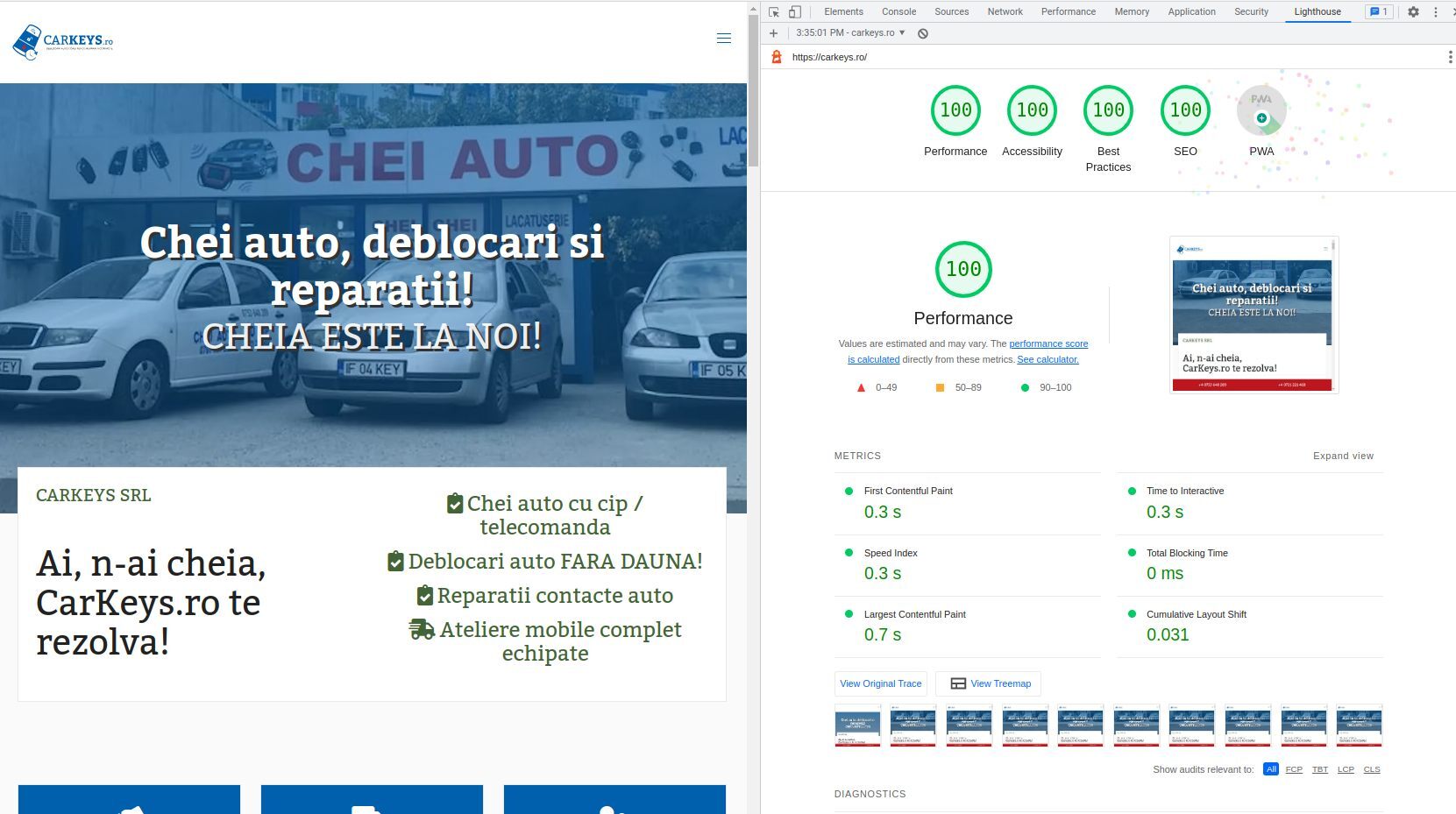The width and height of the screenshot is (1456, 814).
Task: Select the All audits filter
Action: point(1270,769)
